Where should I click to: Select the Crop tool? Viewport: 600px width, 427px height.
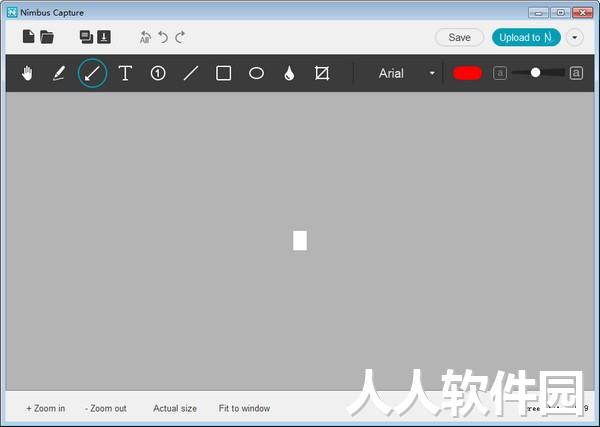coord(322,73)
